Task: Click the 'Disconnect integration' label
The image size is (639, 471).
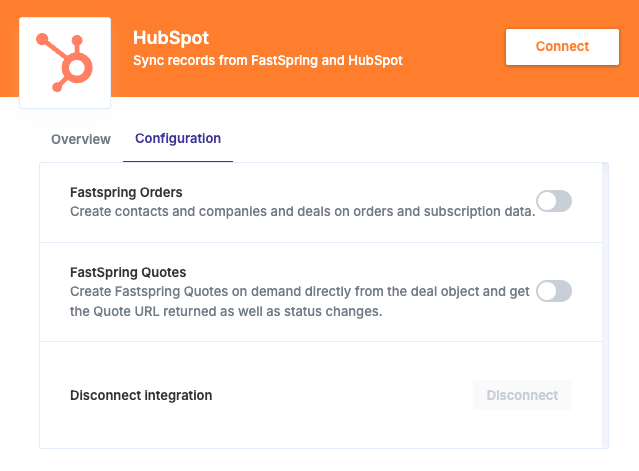Action: click(141, 395)
